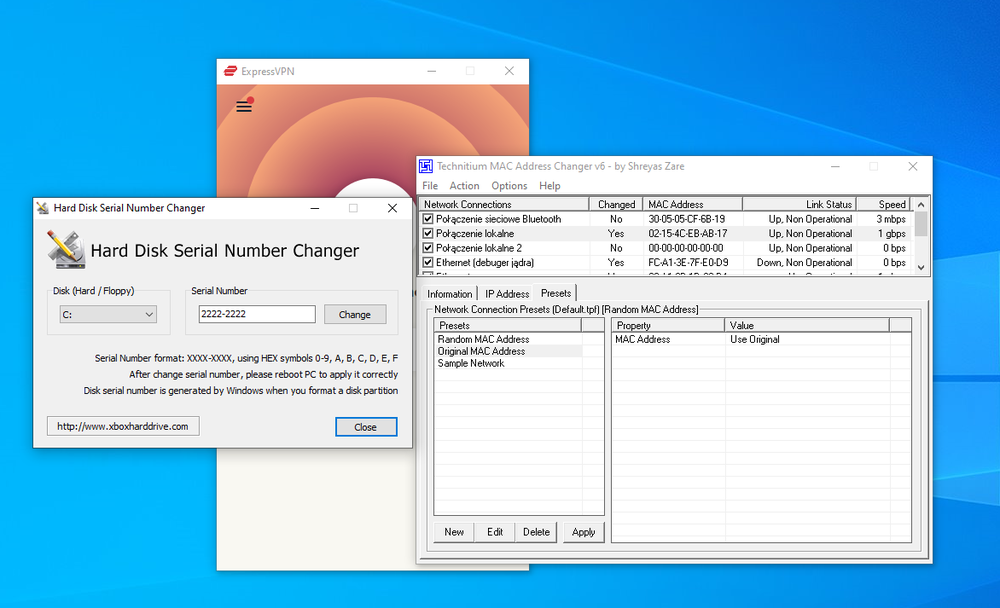Open the Action menu

pos(464,186)
